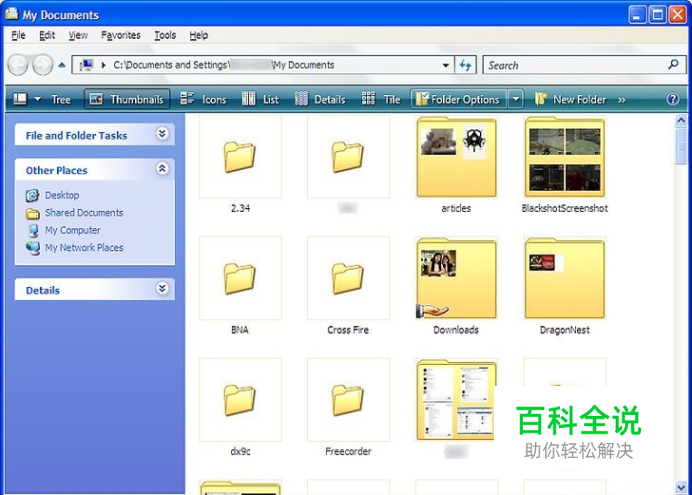
Task: Open Folder Options
Action: (458, 99)
